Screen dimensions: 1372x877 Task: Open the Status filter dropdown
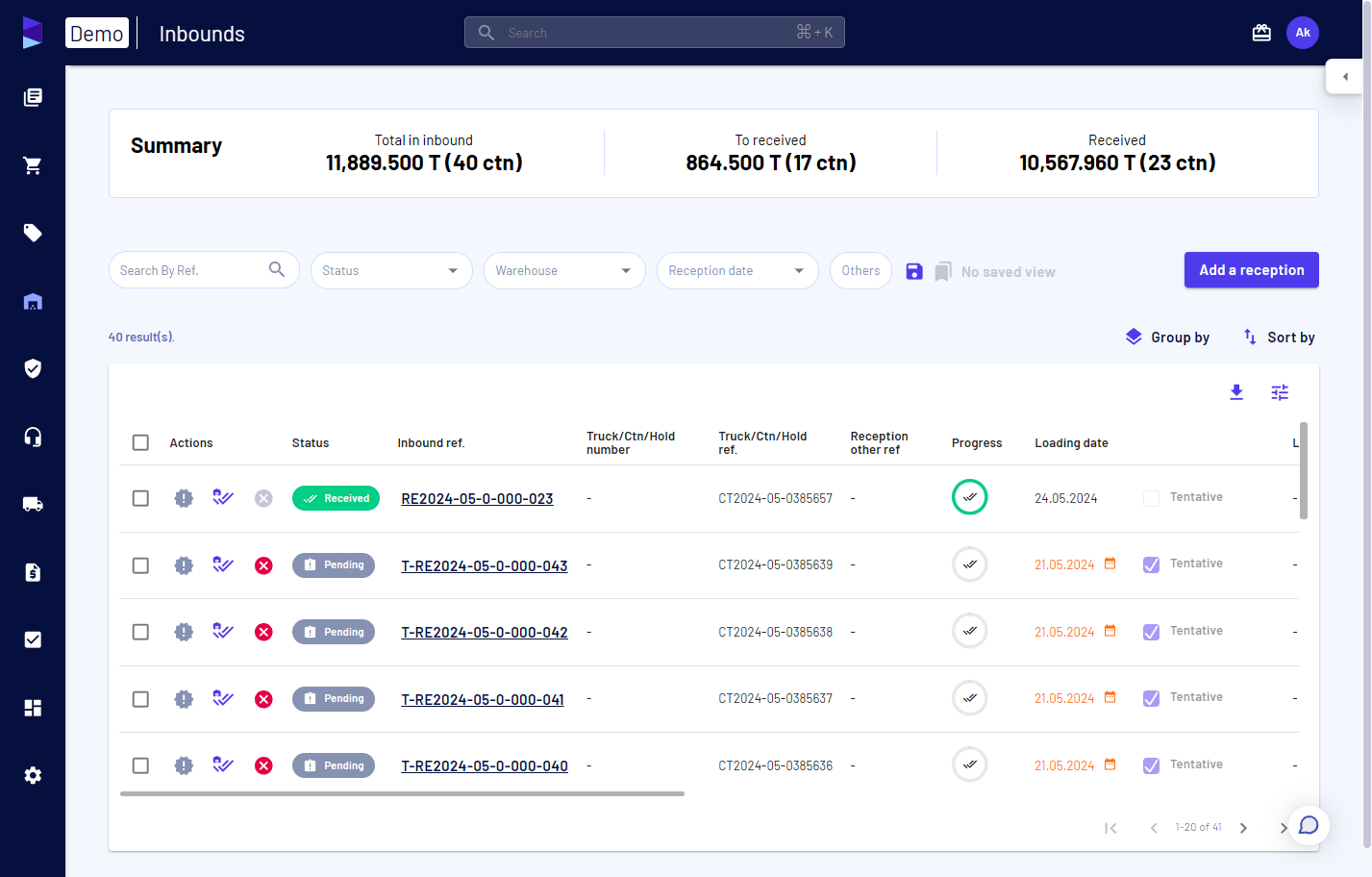click(x=391, y=270)
